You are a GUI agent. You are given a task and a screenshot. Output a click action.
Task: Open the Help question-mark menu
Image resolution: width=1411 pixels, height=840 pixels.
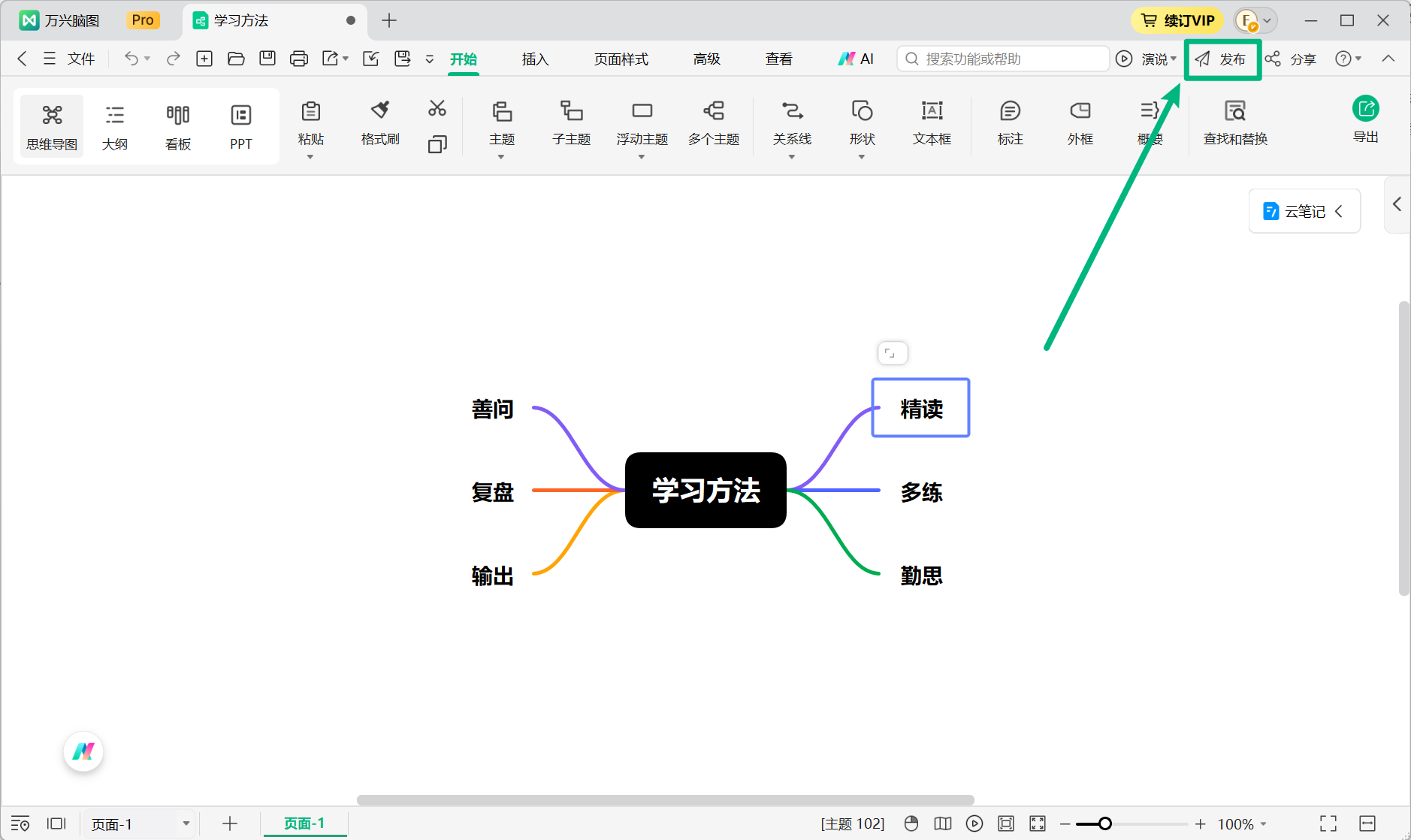point(1348,59)
